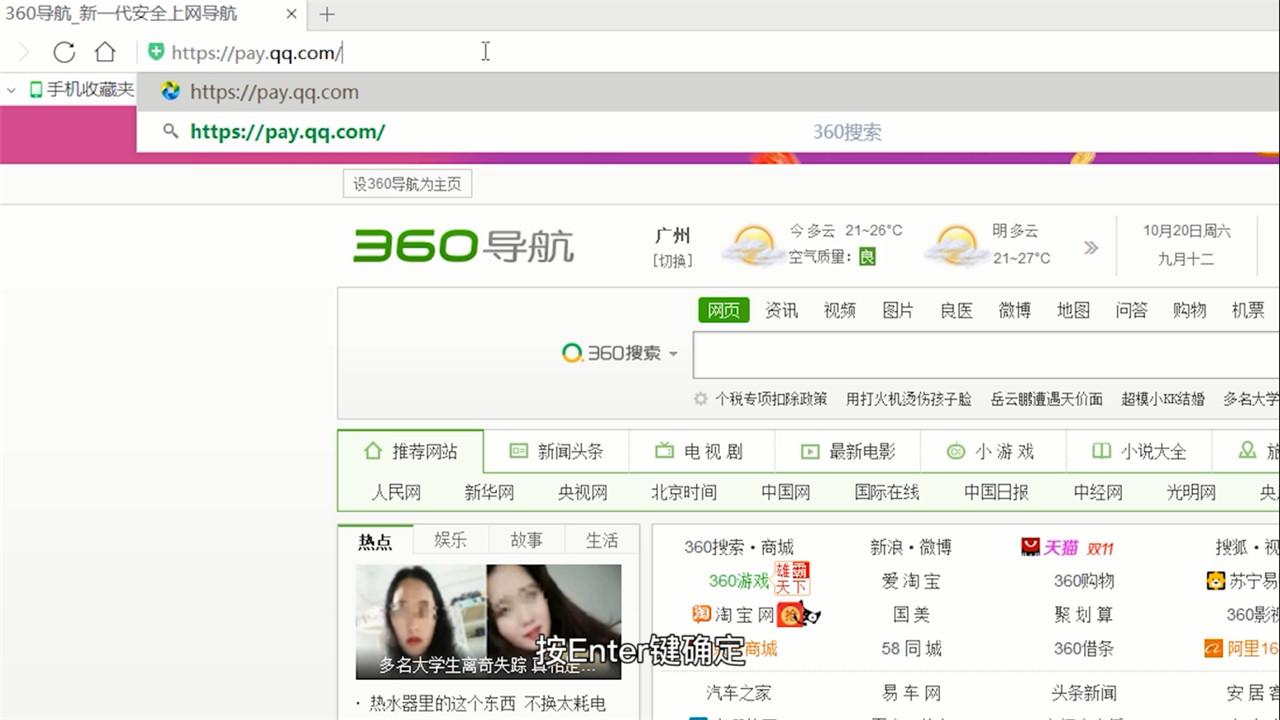Viewport: 1280px width, 720px height.
Task: Visit 新浪·微博 link
Action: 911,547
